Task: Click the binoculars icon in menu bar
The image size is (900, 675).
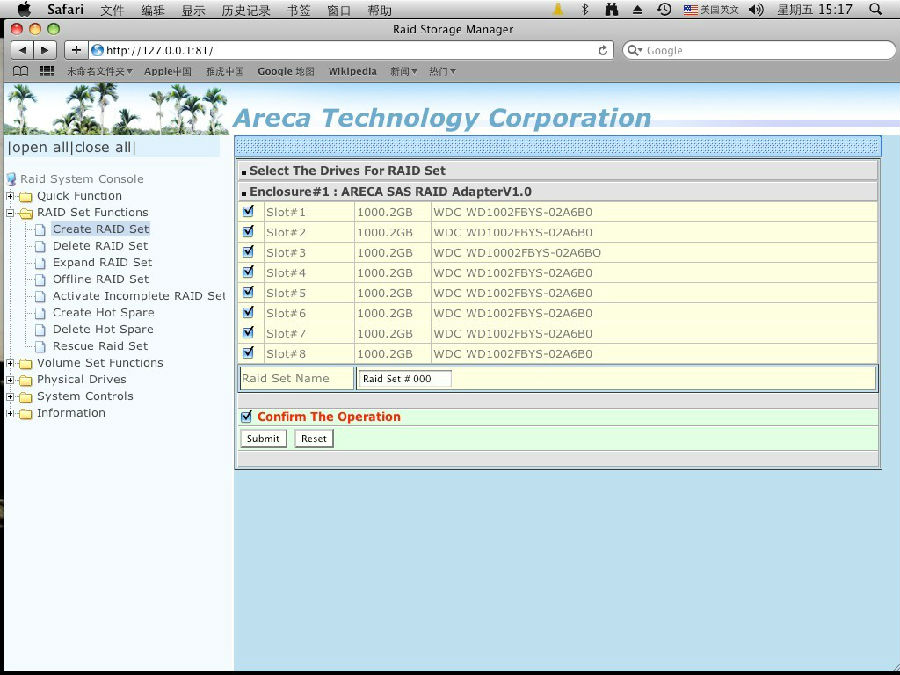Action: [x=612, y=9]
